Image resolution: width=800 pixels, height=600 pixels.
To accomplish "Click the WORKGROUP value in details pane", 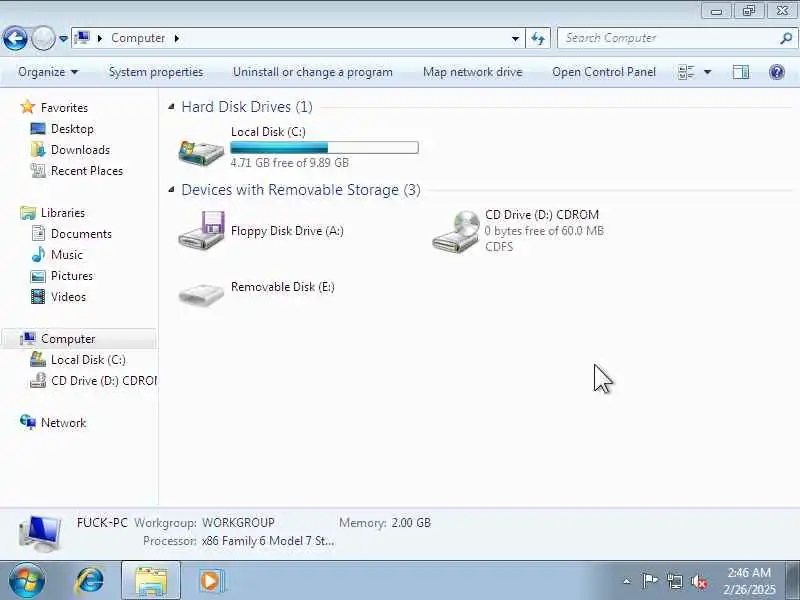I will (x=238, y=522).
